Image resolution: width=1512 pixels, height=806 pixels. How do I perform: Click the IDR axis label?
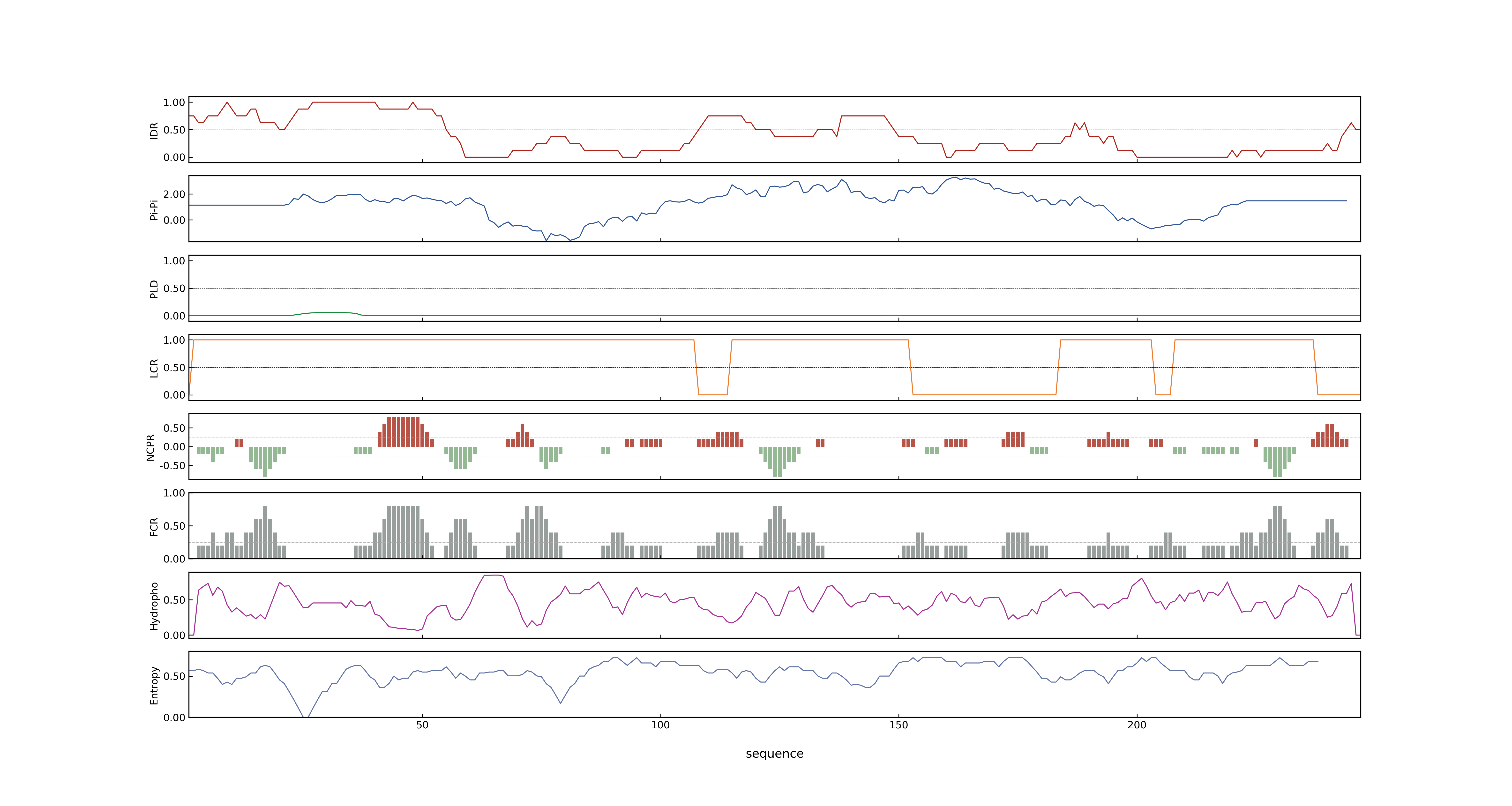click(154, 130)
